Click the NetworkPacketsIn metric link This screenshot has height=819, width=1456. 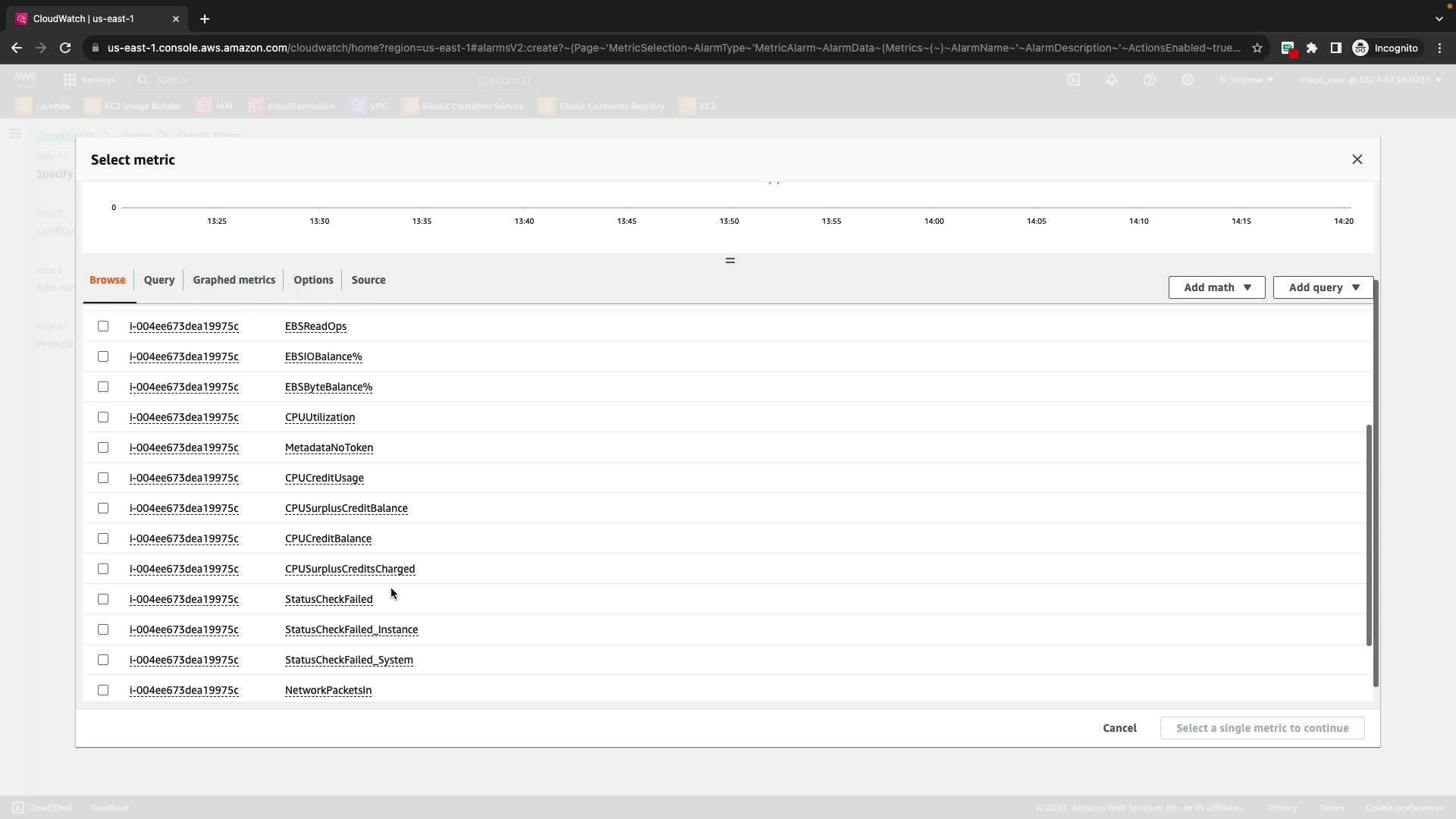328,690
